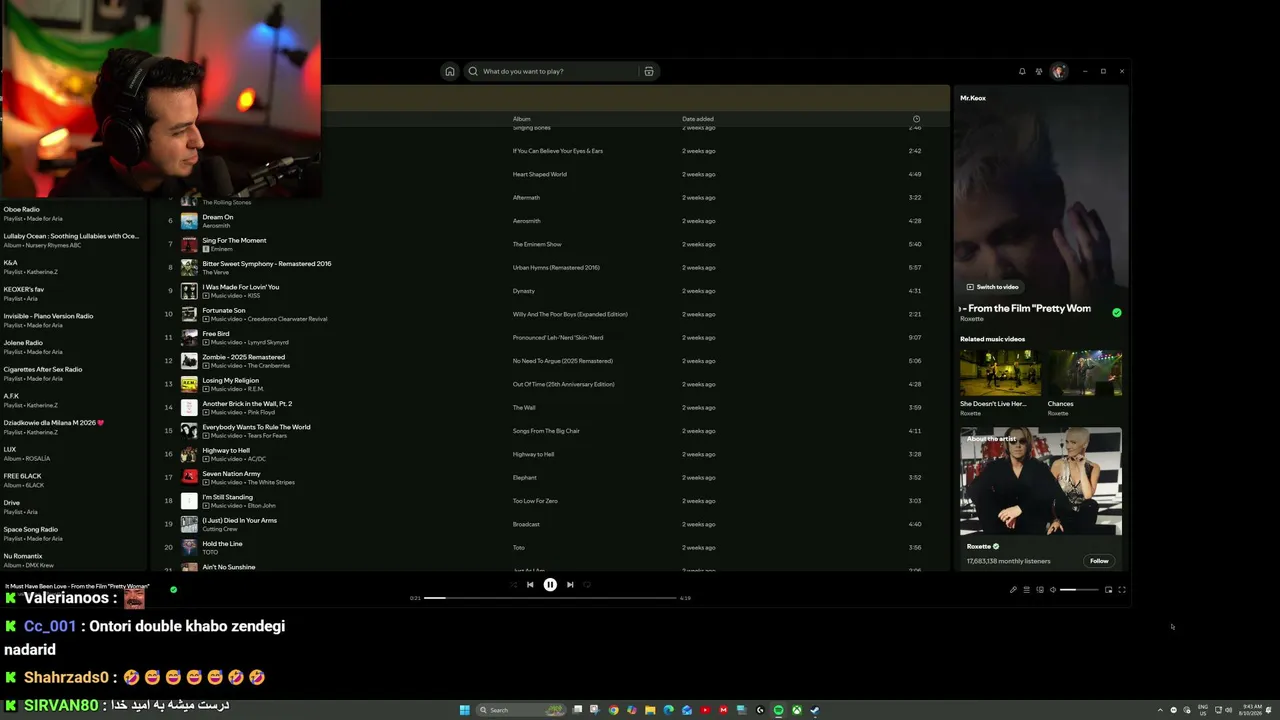This screenshot has width=1280, height=720.
Task: Open 'She Doesn't Live Her...' video thumbnail
Action: (1000, 373)
